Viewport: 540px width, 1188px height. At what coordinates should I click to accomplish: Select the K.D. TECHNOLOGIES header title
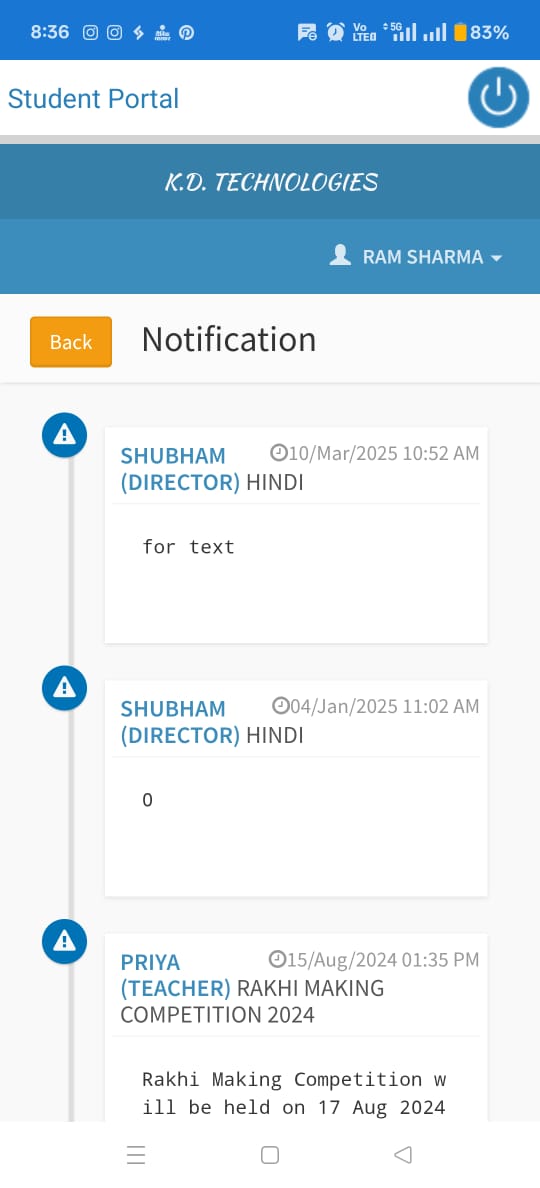coord(271,182)
